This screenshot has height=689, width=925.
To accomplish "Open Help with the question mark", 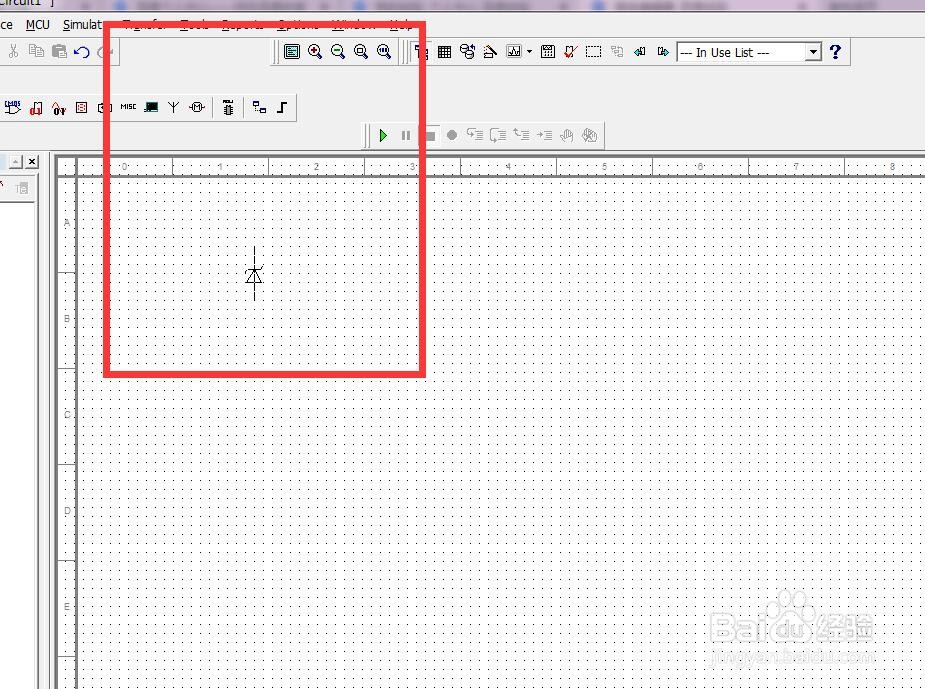I will coord(835,52).
